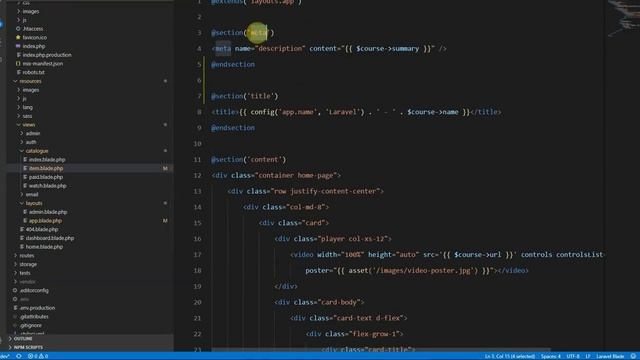Open favicon.ico in the explorer
Screen dimensions: 640x360
click(x=35, y=38)
